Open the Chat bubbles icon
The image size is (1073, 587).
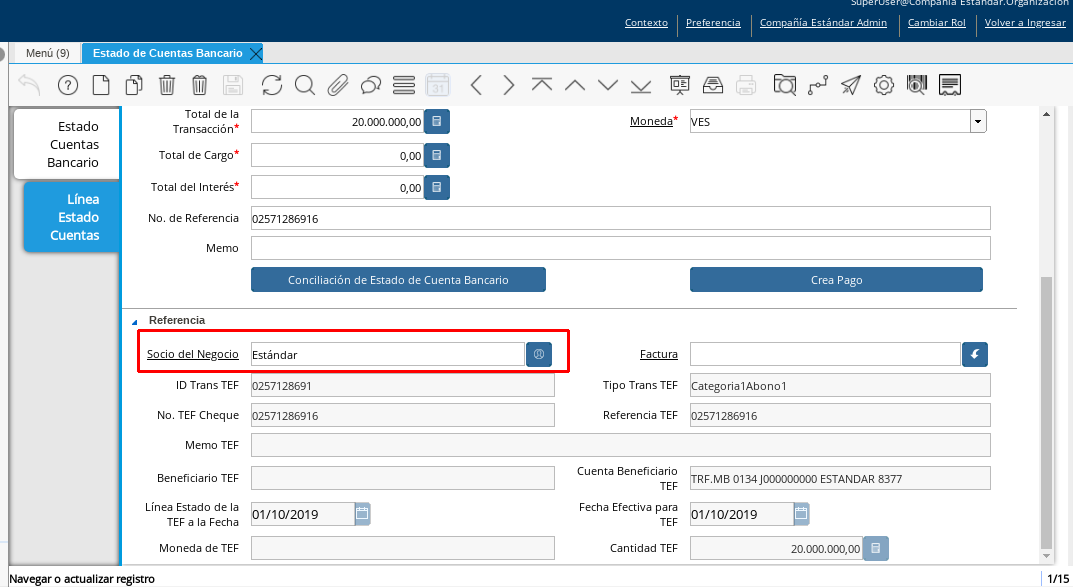tap(371, 85)
